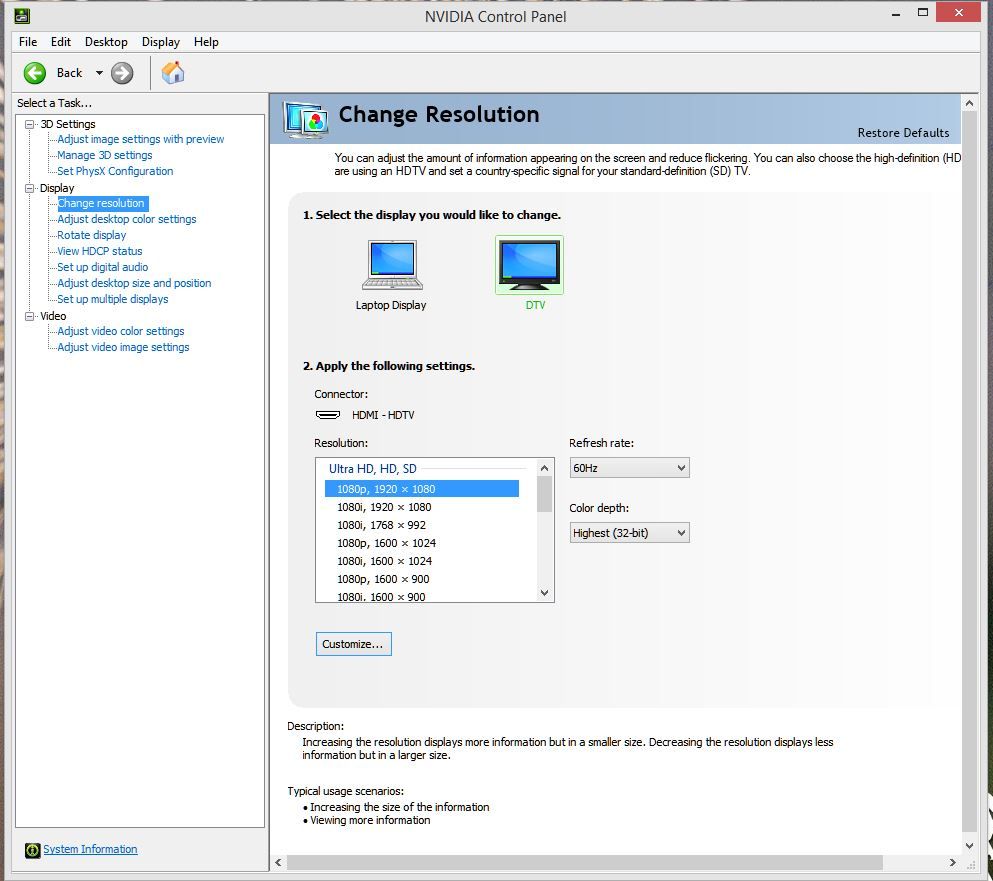
Task: Select Change resolution in the task tree
Action: 101,203
